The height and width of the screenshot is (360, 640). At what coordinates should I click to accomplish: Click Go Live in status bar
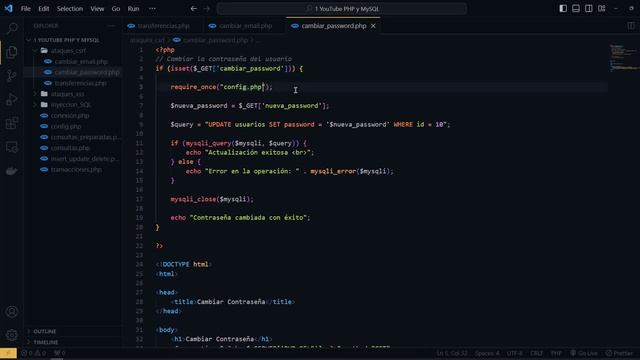pyautogui.click(x=584, y=353)
